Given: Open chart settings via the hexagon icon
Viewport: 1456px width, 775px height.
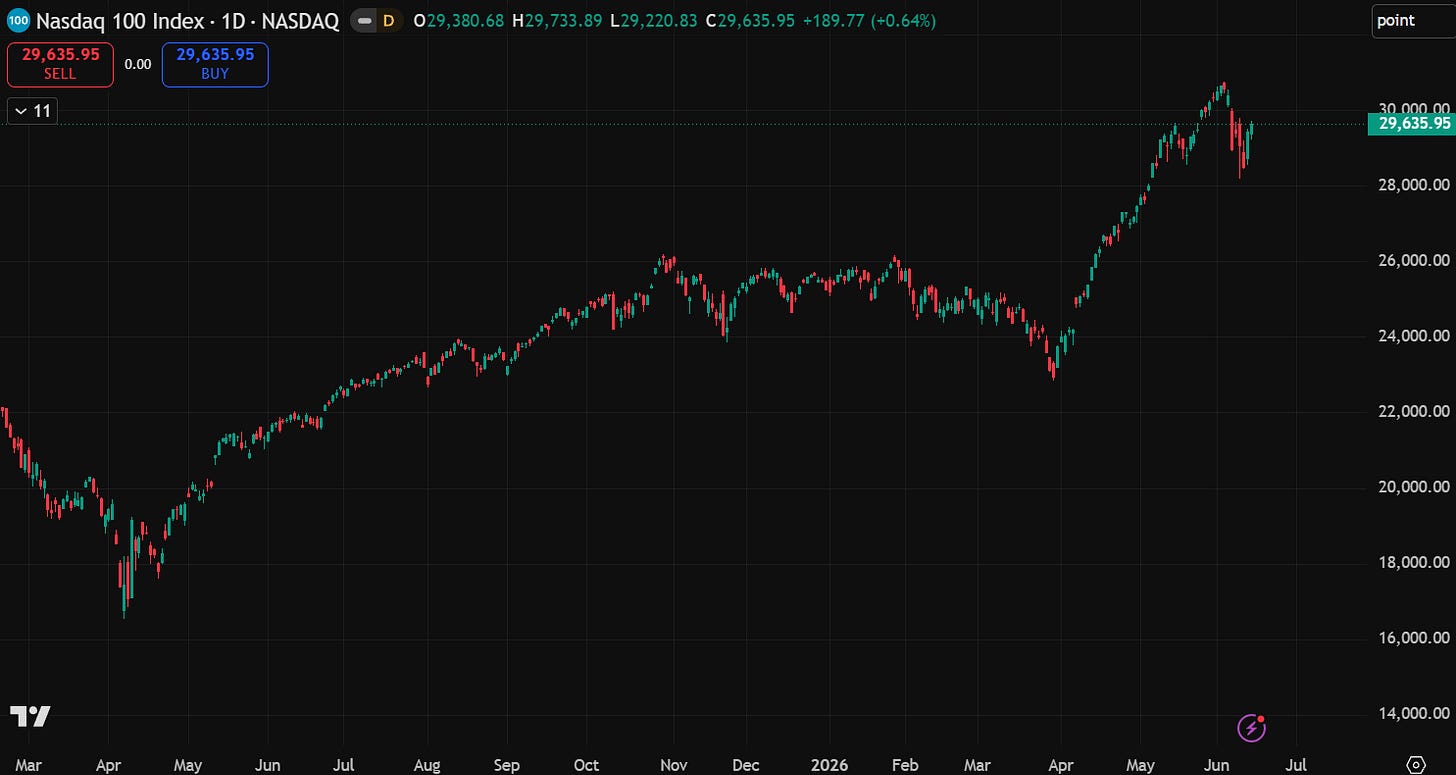Looking at the screenshot, I should click(x=1417, y=764).
